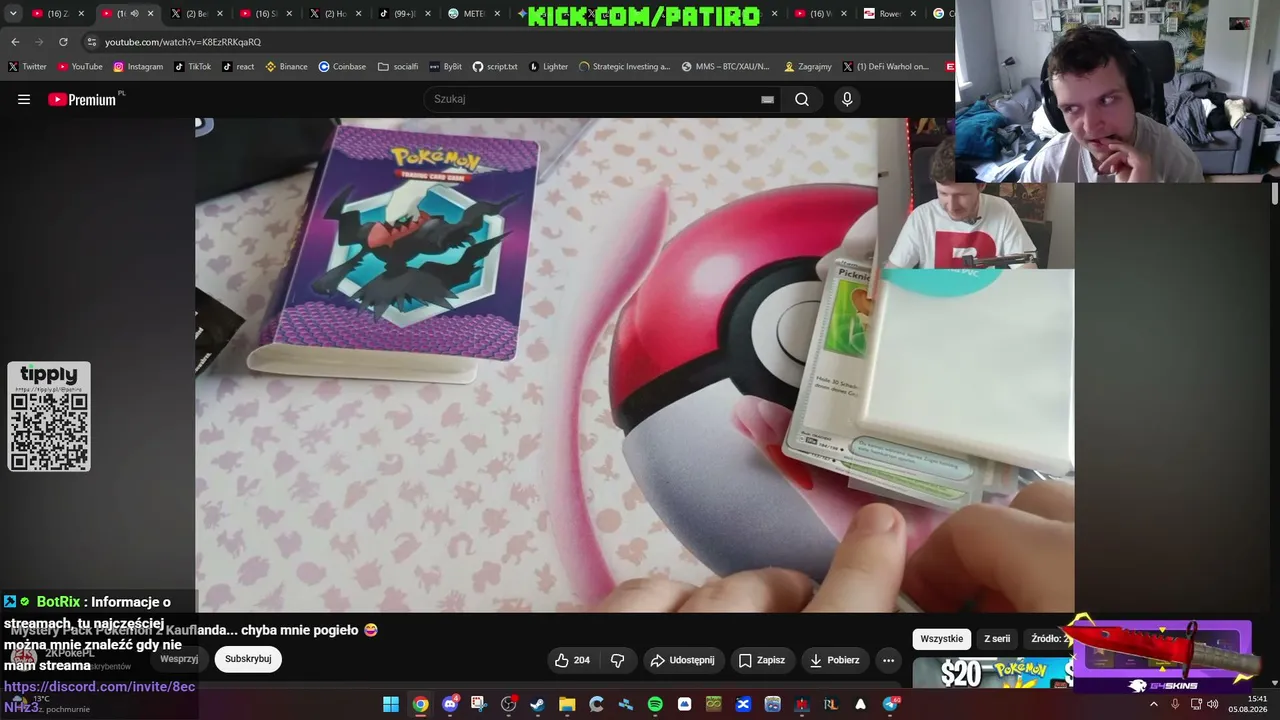The height and width of the screenshot is (720, 1280).
Task: Open the Windows Start menu
Action: click(390, 704)
